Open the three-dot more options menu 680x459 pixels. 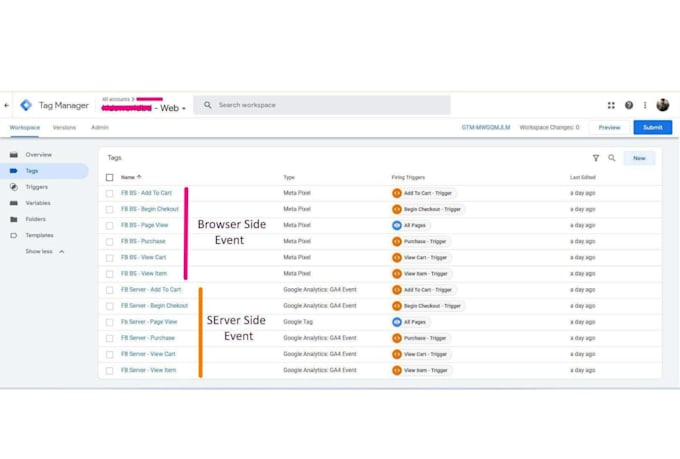pyautogui.click(x=645, y=105)
